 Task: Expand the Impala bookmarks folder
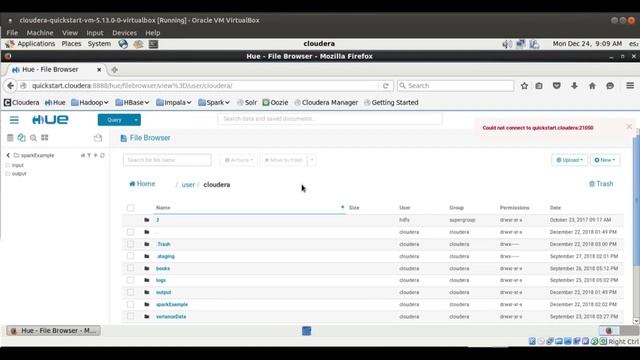click(x=174, y=102)
